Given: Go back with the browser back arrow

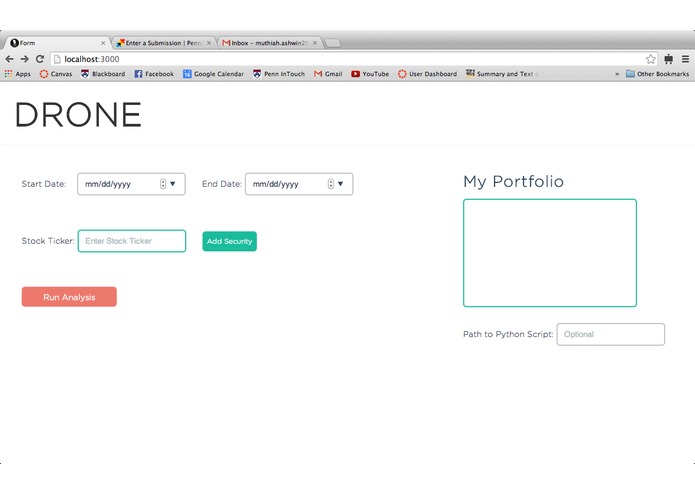Looking at the screenshot, I should (x=9, y=59).
